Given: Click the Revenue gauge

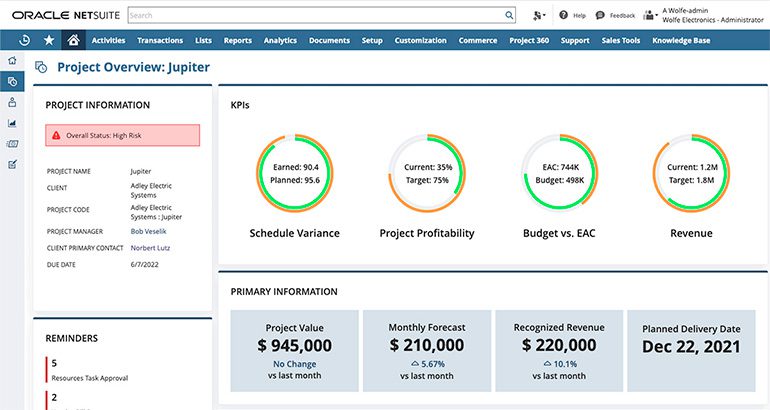Looking at the screenshot, I should point(691,173).
